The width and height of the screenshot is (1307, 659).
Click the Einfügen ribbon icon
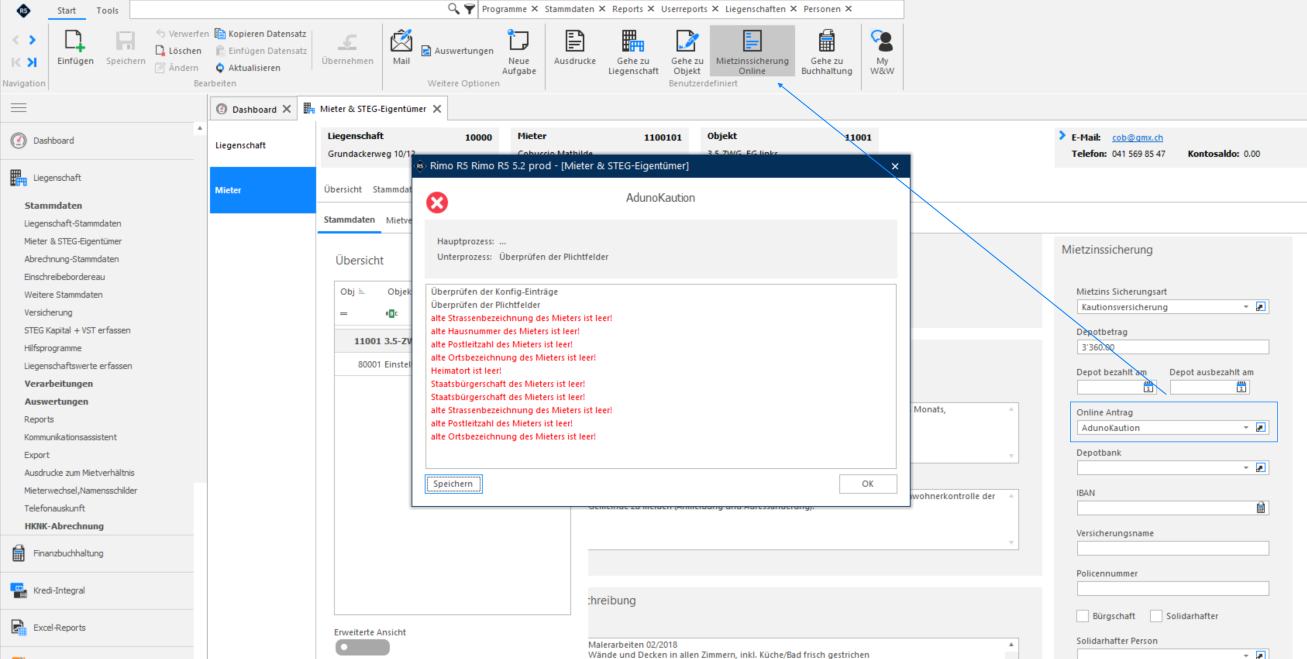pos(75,48)
